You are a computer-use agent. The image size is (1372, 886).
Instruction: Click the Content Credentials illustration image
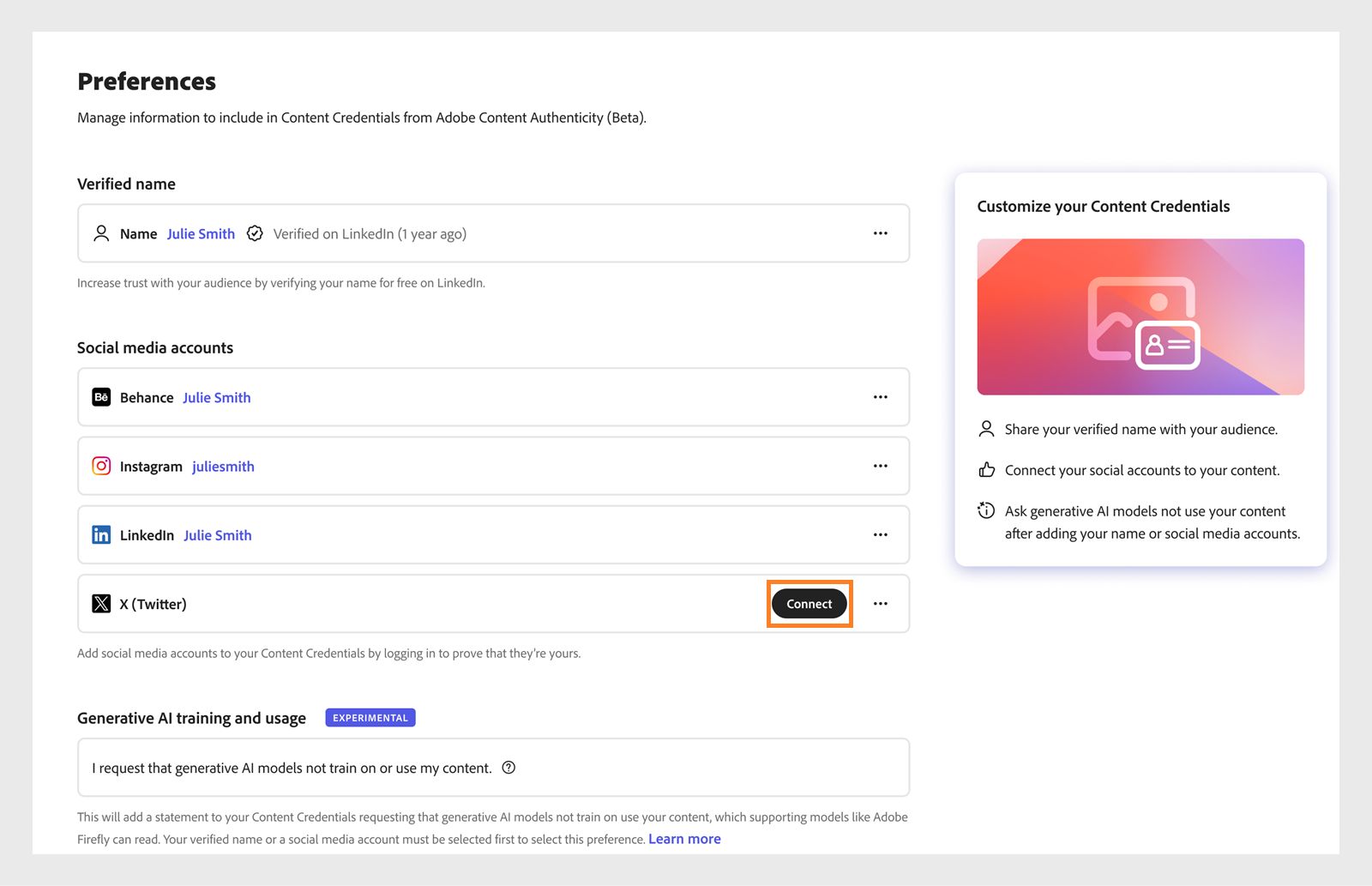point(1140,316)
